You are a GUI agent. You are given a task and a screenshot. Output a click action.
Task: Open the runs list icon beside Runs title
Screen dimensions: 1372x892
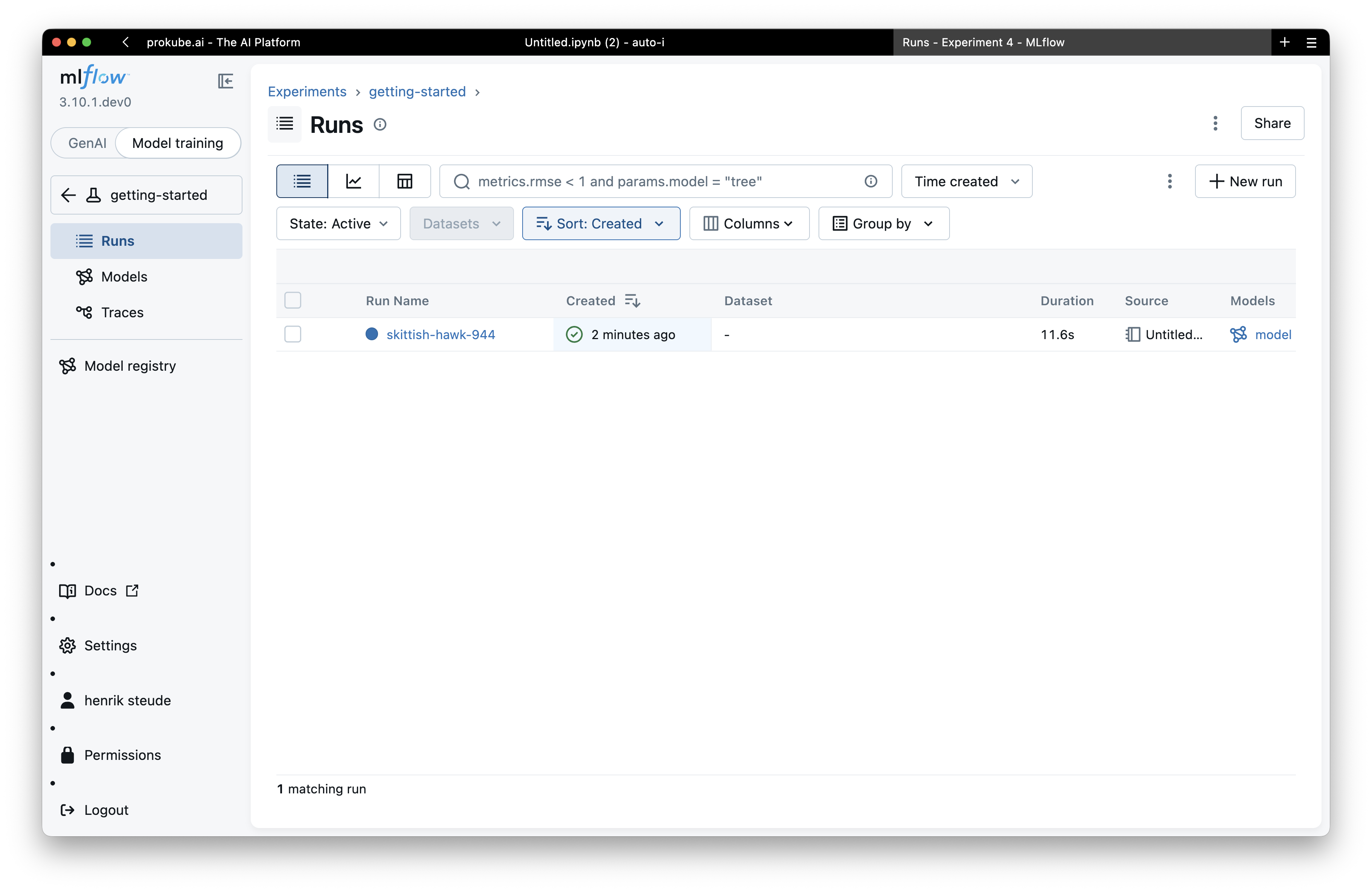[x=285, y=124]
